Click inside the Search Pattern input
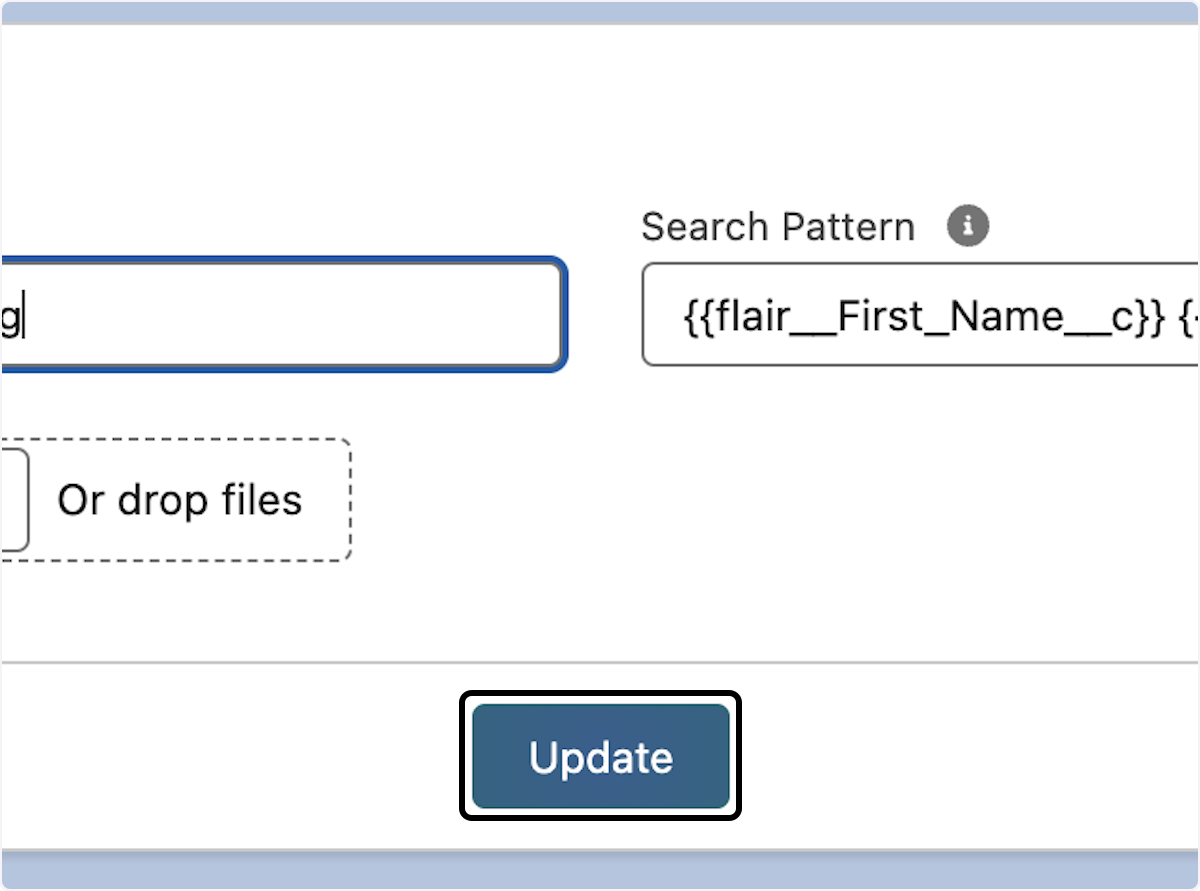 coord(920,315)
